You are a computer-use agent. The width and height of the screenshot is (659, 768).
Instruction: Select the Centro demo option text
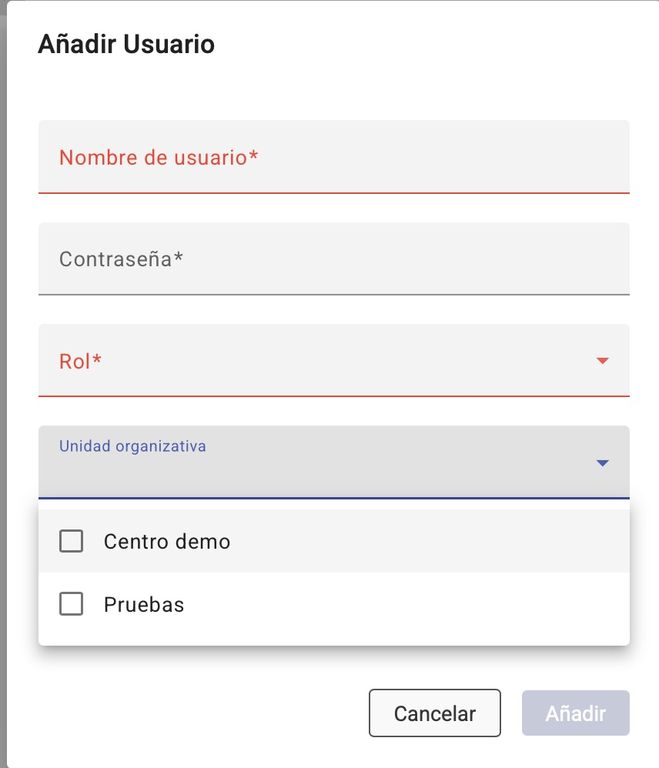point(167,541)
